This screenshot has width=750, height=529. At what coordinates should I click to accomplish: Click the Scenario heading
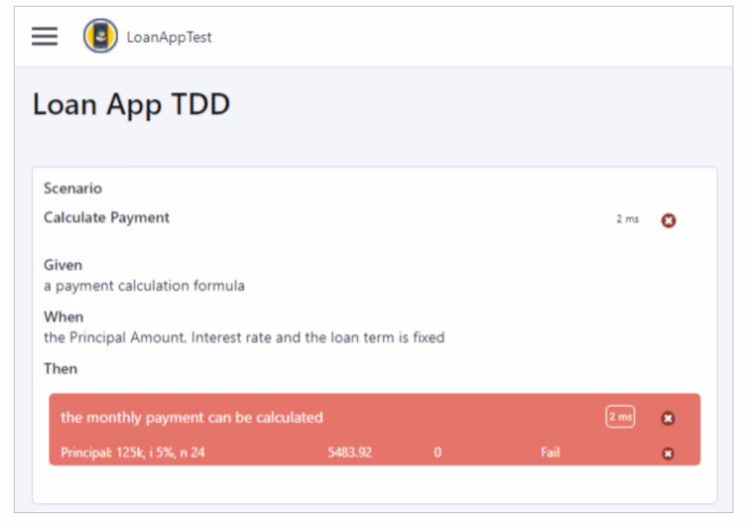[73, 188]
